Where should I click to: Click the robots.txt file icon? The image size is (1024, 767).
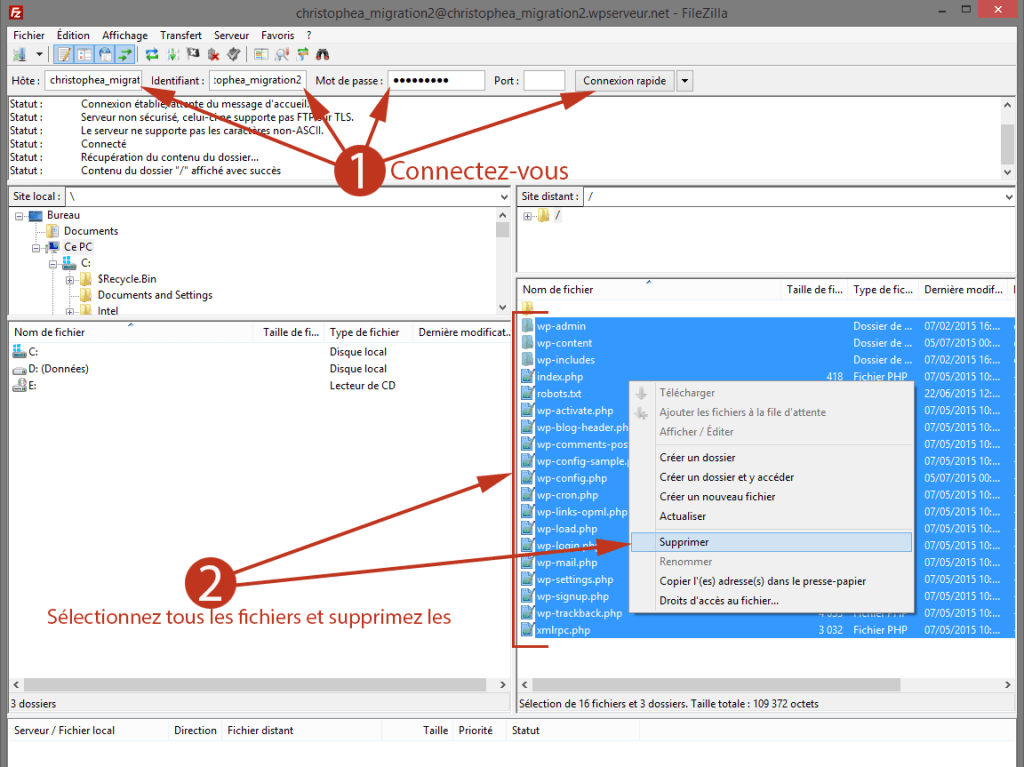(x=528, y=393)
